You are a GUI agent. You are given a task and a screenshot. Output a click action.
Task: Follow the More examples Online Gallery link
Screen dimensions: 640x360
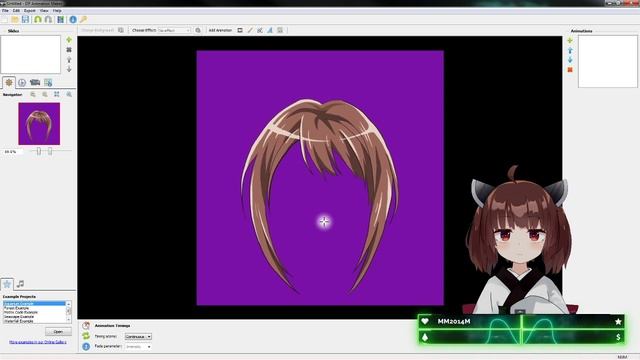[x=38, y=342]
